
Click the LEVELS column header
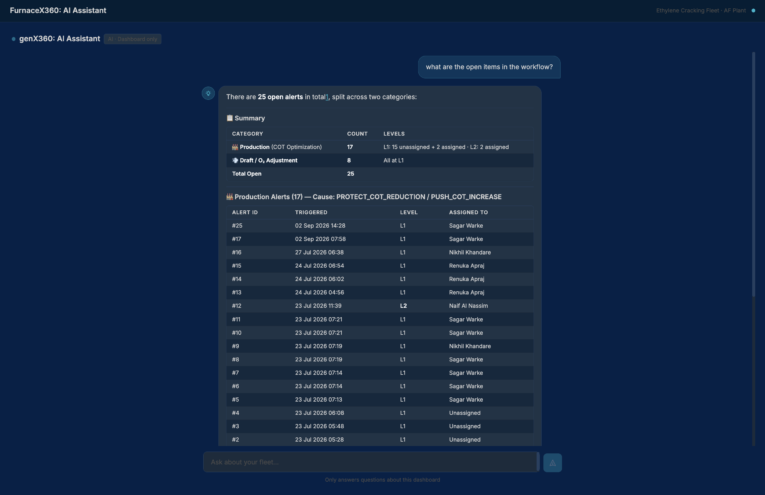tap(394, 134)
